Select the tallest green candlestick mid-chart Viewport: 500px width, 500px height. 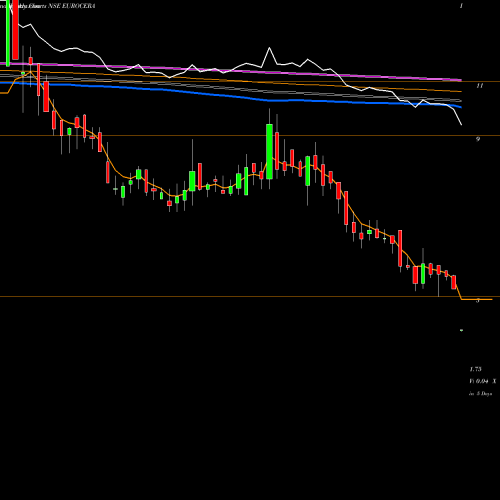[x=269, y=152]
